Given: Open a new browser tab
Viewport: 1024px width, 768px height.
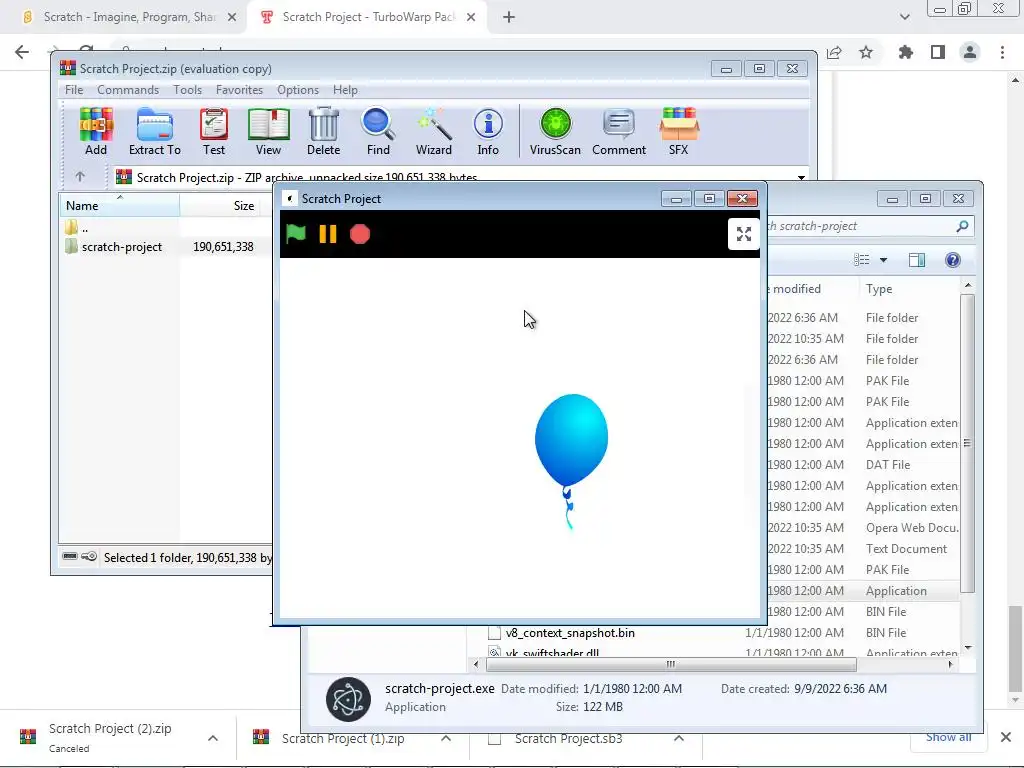Looking at the screenshot, I should [509, 17].
